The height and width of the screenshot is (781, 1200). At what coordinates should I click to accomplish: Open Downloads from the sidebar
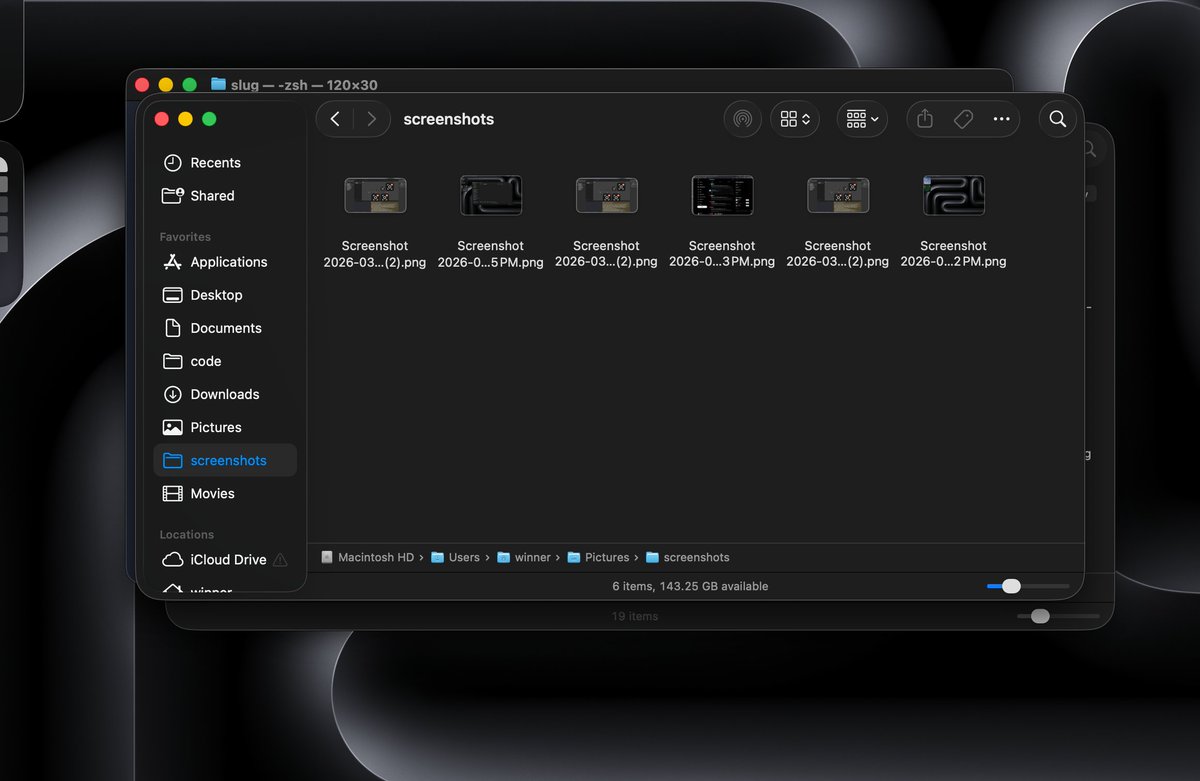225,394
